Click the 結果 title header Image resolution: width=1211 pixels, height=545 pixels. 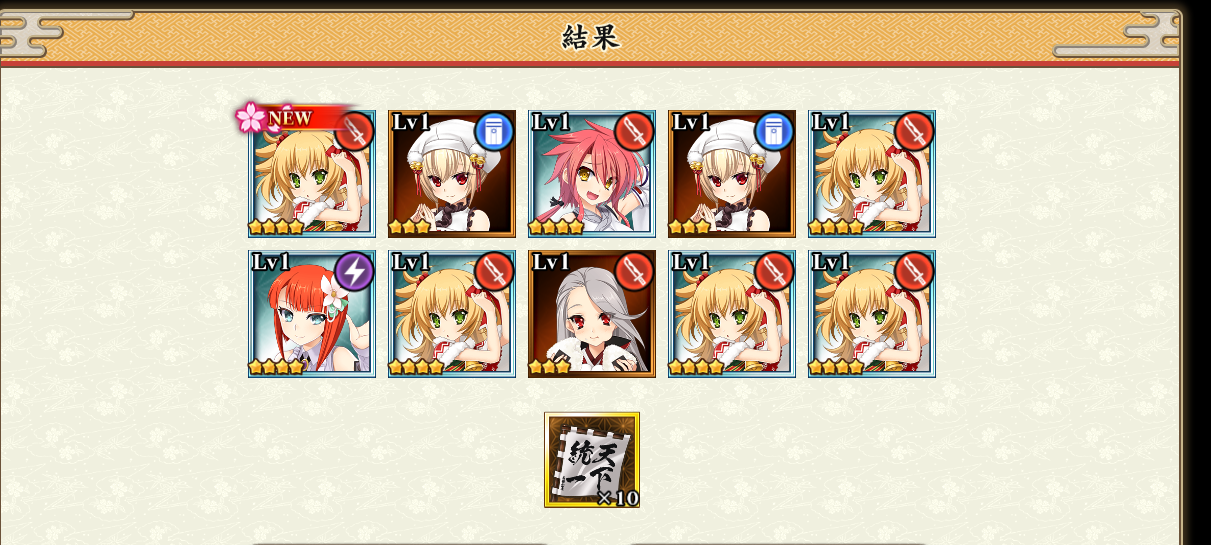coord(591,38)
